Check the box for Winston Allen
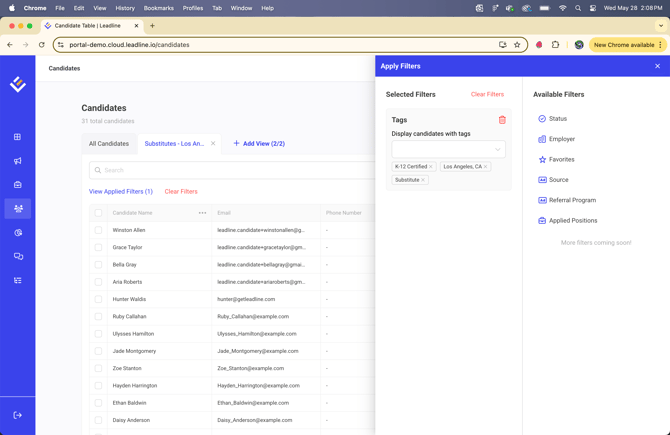Image resolution: width=670 pixels, height=435 pixels. tap(98, 230)
